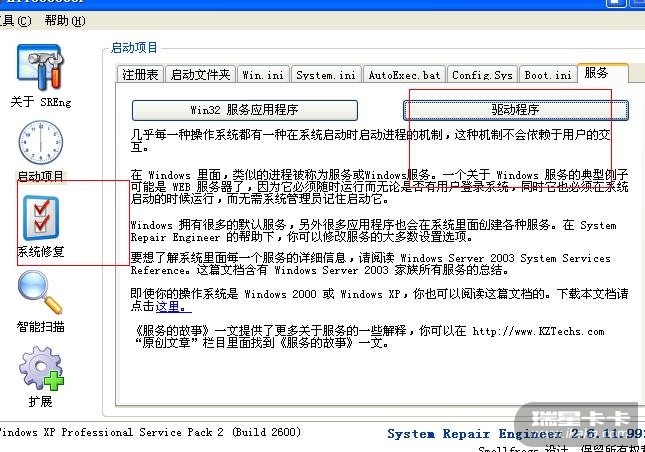Select the AutoExec.bat tab

click(x=404, y=75)
